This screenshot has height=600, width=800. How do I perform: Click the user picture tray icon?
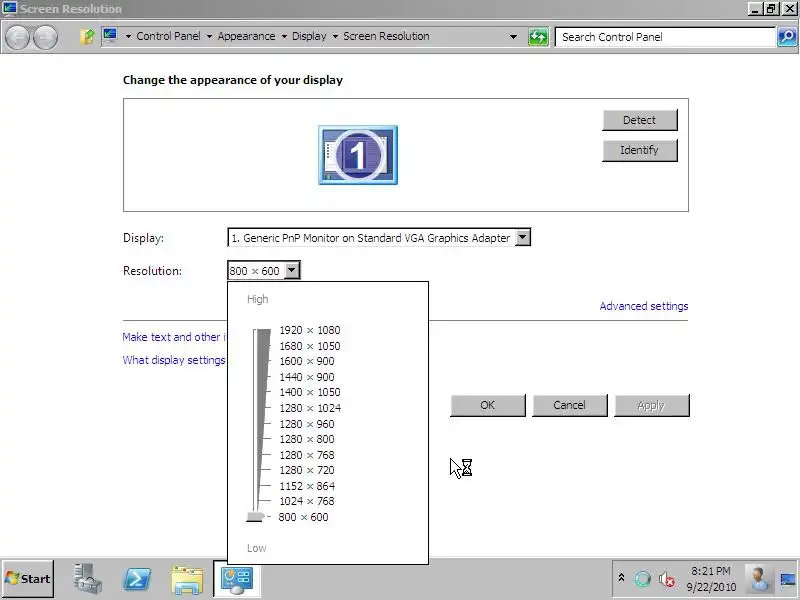759,579
